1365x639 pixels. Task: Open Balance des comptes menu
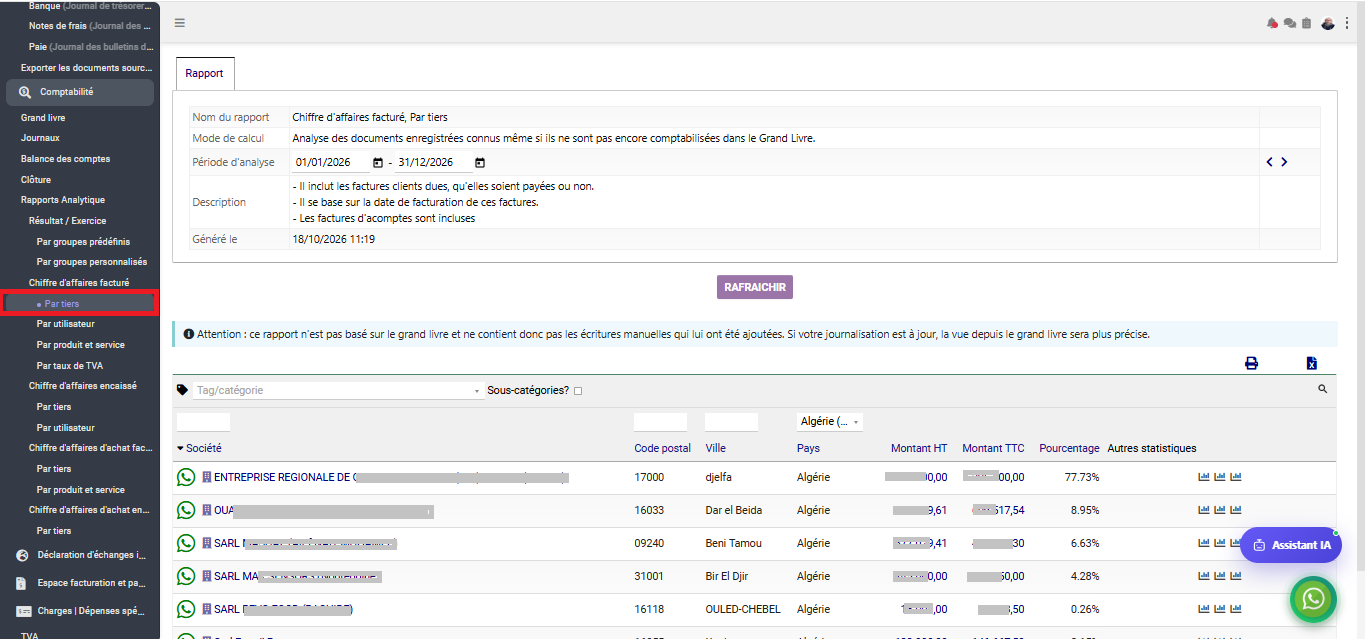66,159
